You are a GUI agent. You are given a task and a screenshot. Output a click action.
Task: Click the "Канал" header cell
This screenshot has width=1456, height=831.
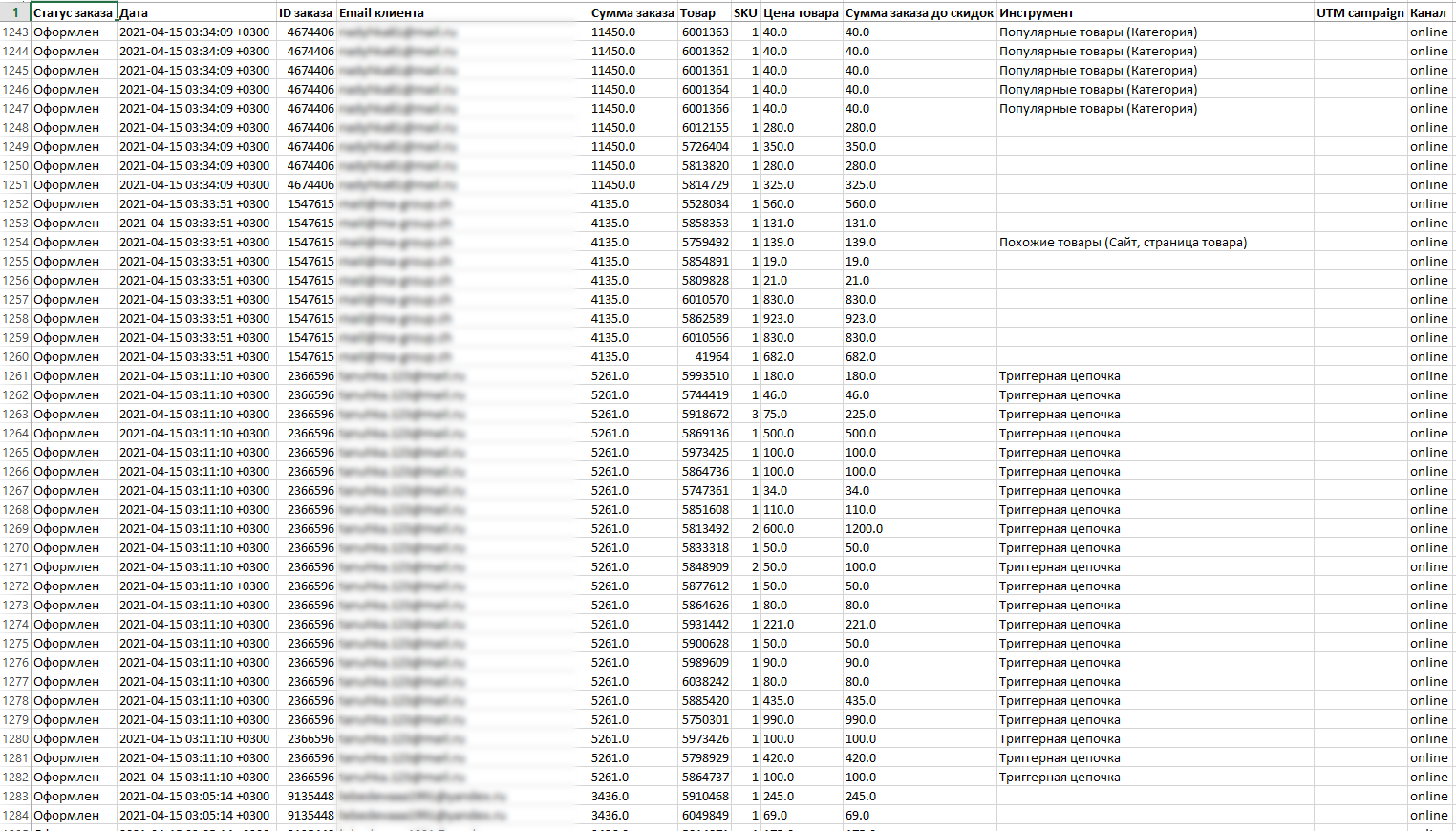pos(1428,12)
